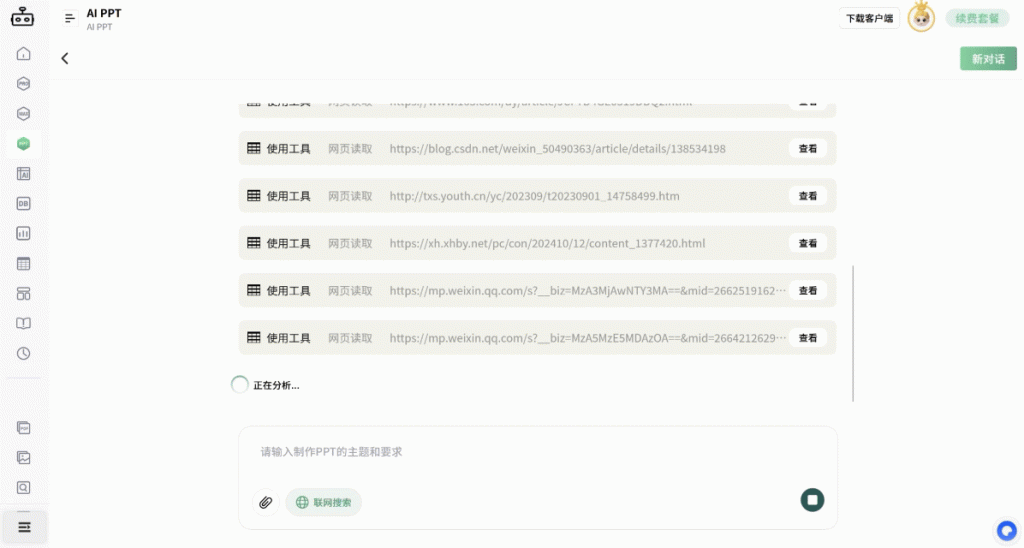Open the book sidebar icon
1024x548 pixels.
tap(24, 324)
